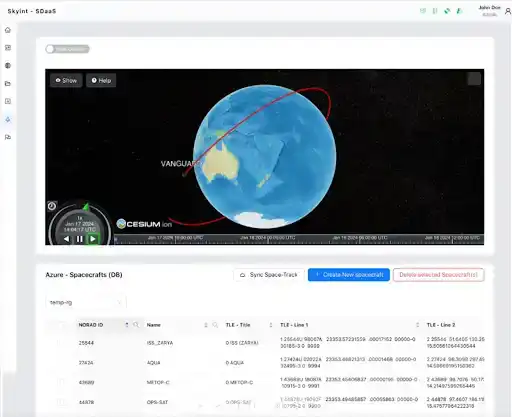
Task: Play the Cesium animation in reverse
Action: click(x=67, y=239)
